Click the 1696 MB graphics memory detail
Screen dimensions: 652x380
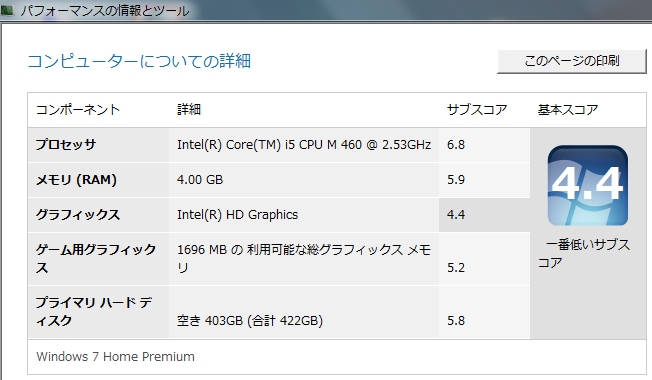tap(304, 259)
